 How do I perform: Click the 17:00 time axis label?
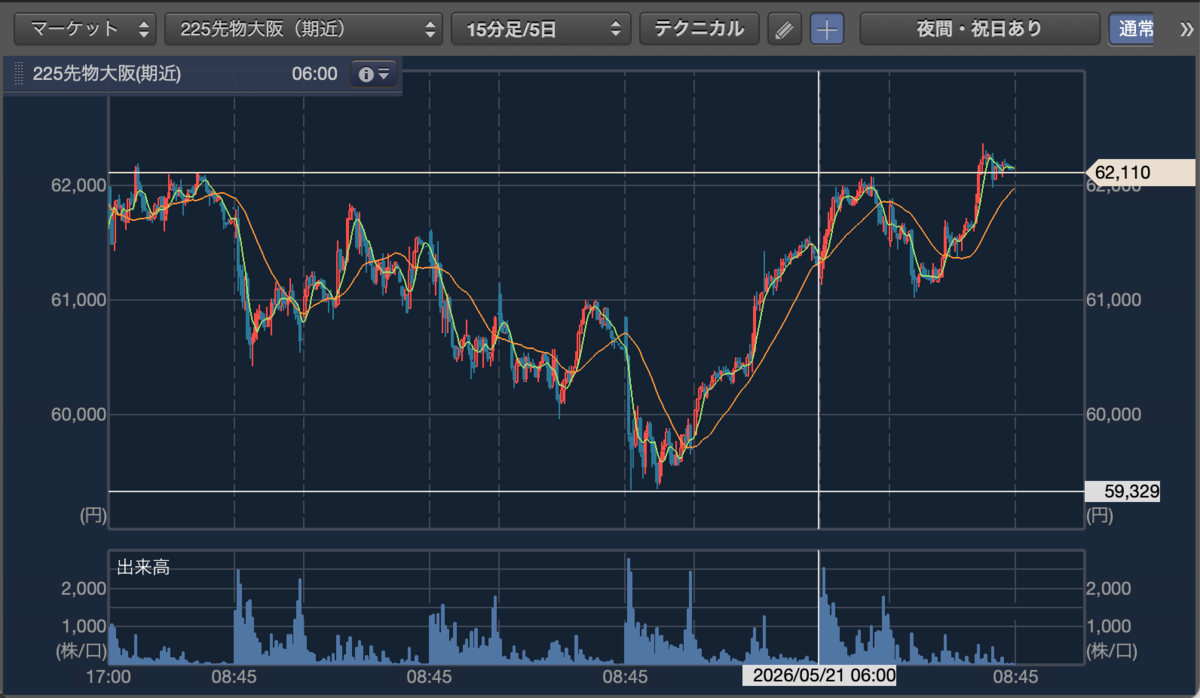click(109, 676)
